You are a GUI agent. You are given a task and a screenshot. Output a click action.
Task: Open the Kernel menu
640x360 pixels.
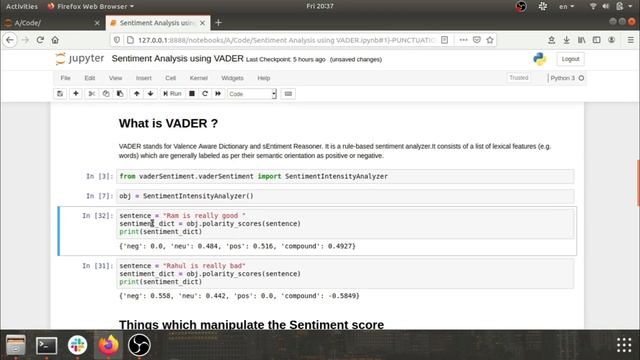point(199,78)
